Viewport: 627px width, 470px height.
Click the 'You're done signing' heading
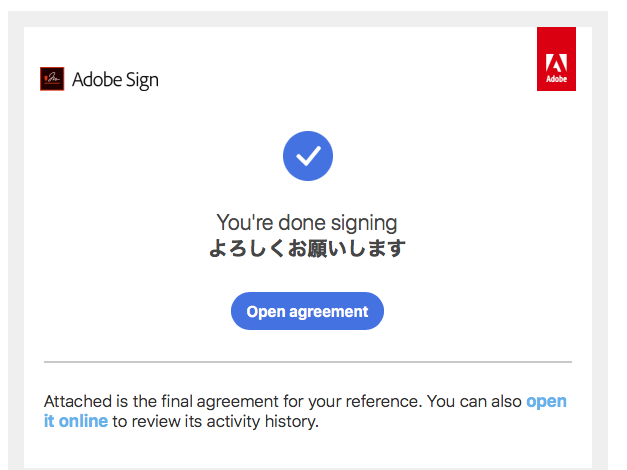307,223
